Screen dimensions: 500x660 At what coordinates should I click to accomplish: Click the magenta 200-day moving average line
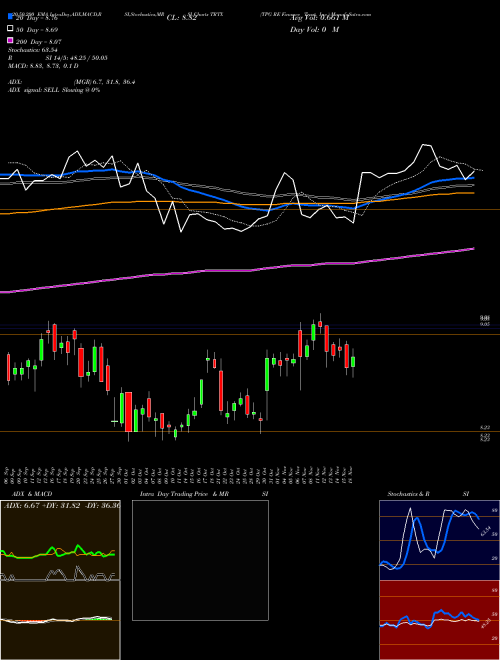coord(236,270)
